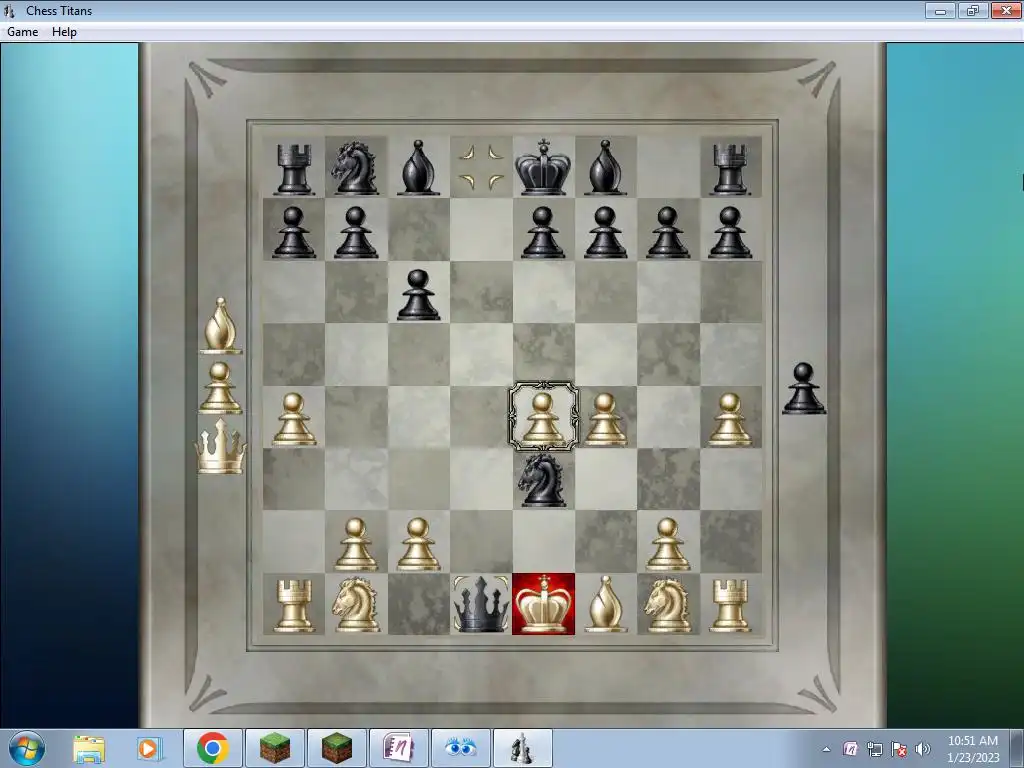Select the white pawn on f4
The image size is (1024, 768).
click(605, 419)
